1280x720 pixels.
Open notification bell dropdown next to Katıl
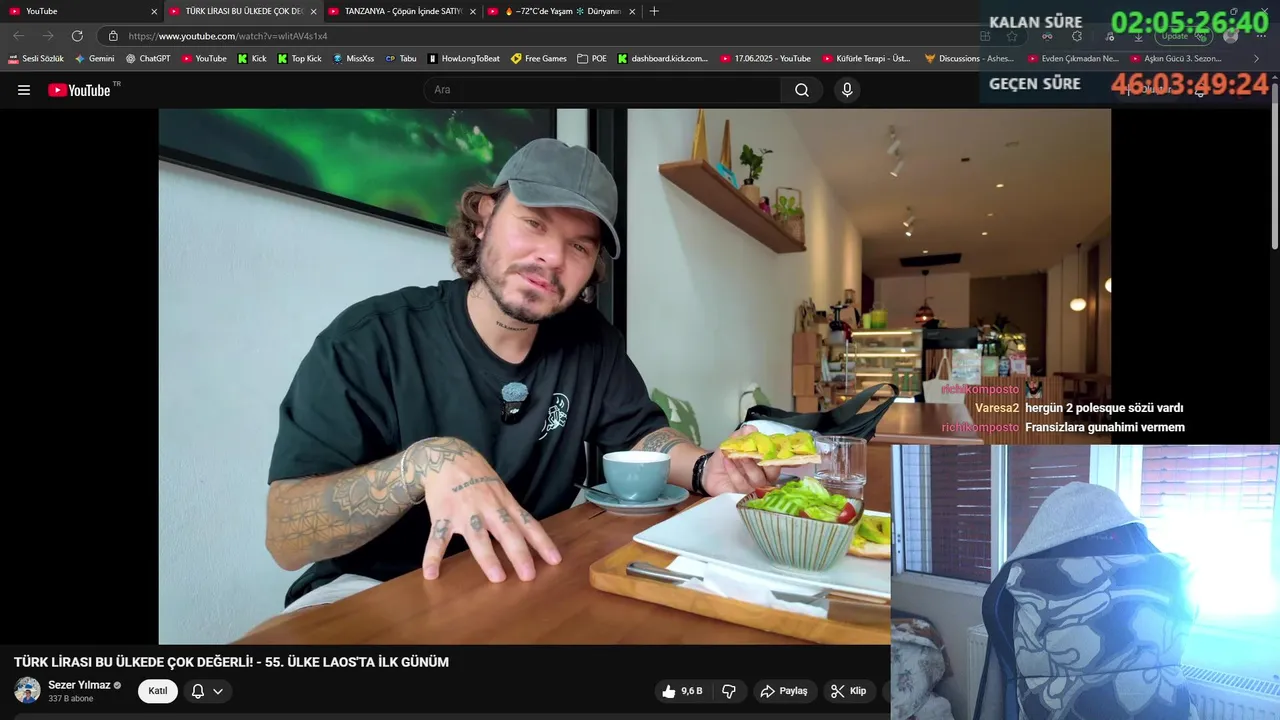tap(207, 691)
